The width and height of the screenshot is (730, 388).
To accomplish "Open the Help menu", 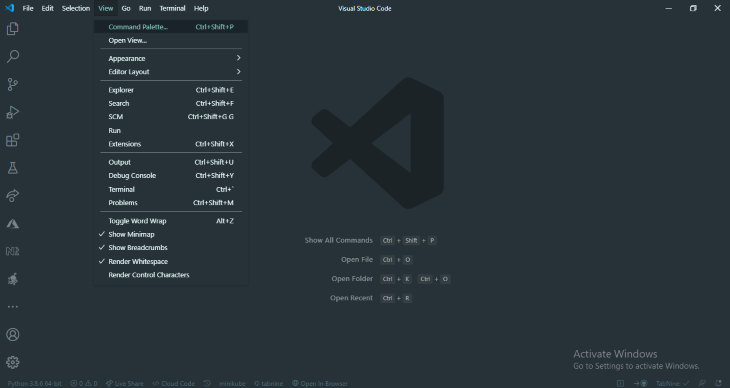I will pos(201,8).
